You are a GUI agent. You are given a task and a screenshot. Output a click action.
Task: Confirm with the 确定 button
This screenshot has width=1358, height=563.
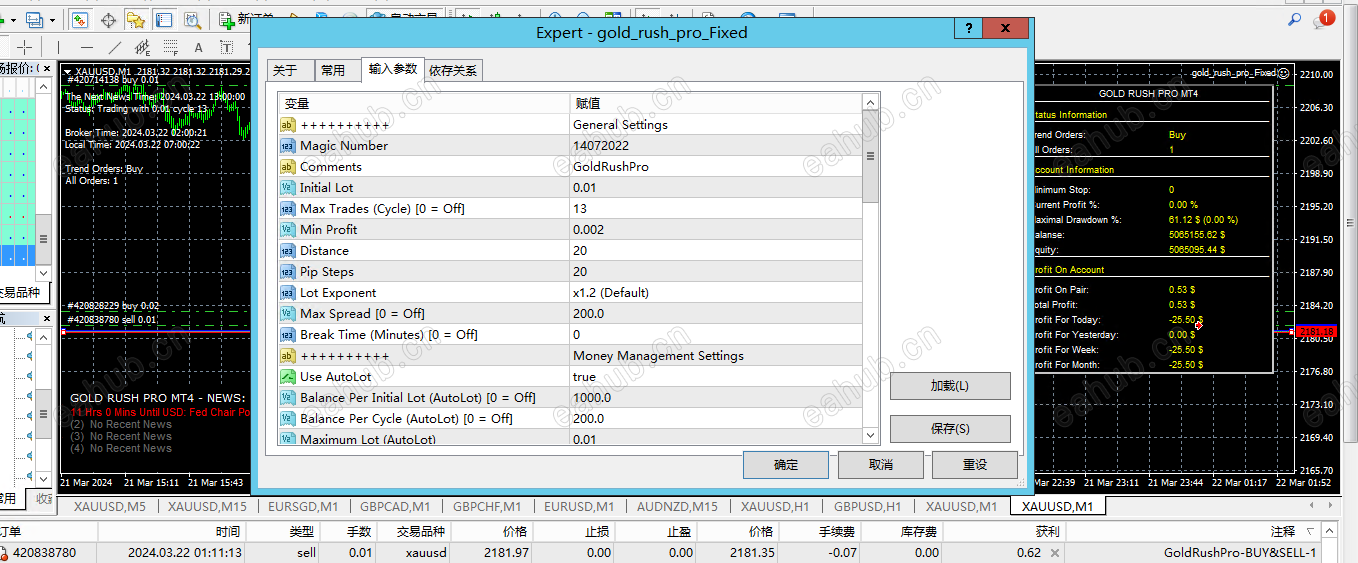coord(786,464)
